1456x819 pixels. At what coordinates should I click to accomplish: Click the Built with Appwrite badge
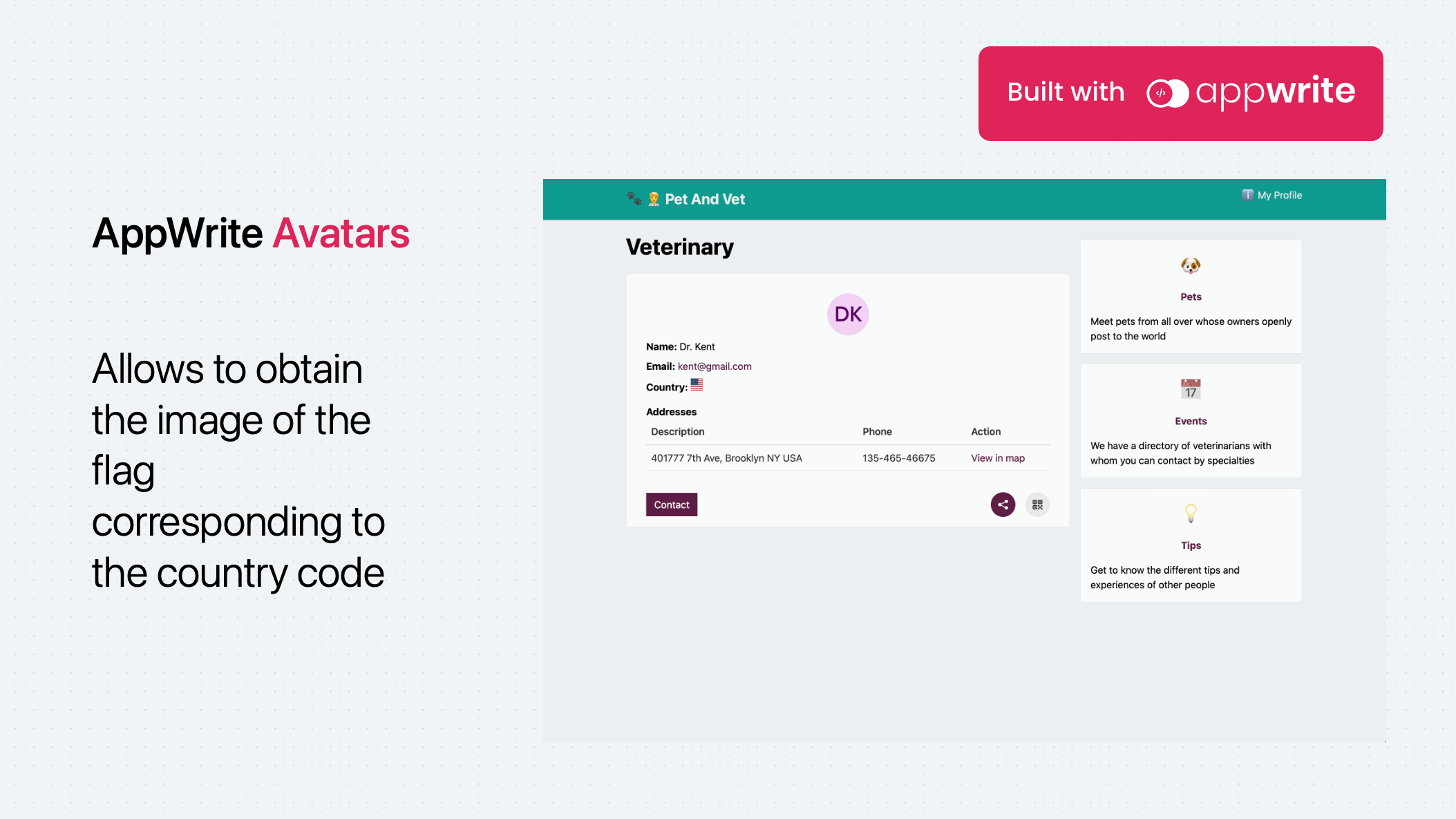pyautogui.click(x=1180, y=93)
